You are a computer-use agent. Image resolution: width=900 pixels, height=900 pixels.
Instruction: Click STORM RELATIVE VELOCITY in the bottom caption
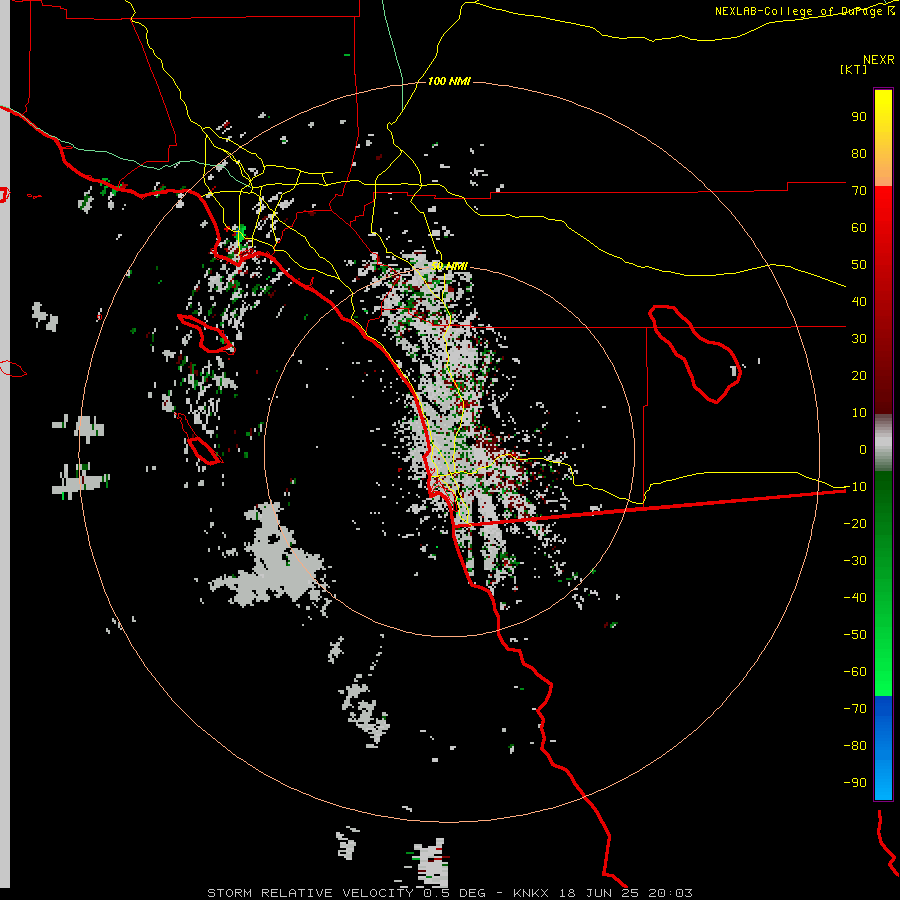(x=310, y=893)
